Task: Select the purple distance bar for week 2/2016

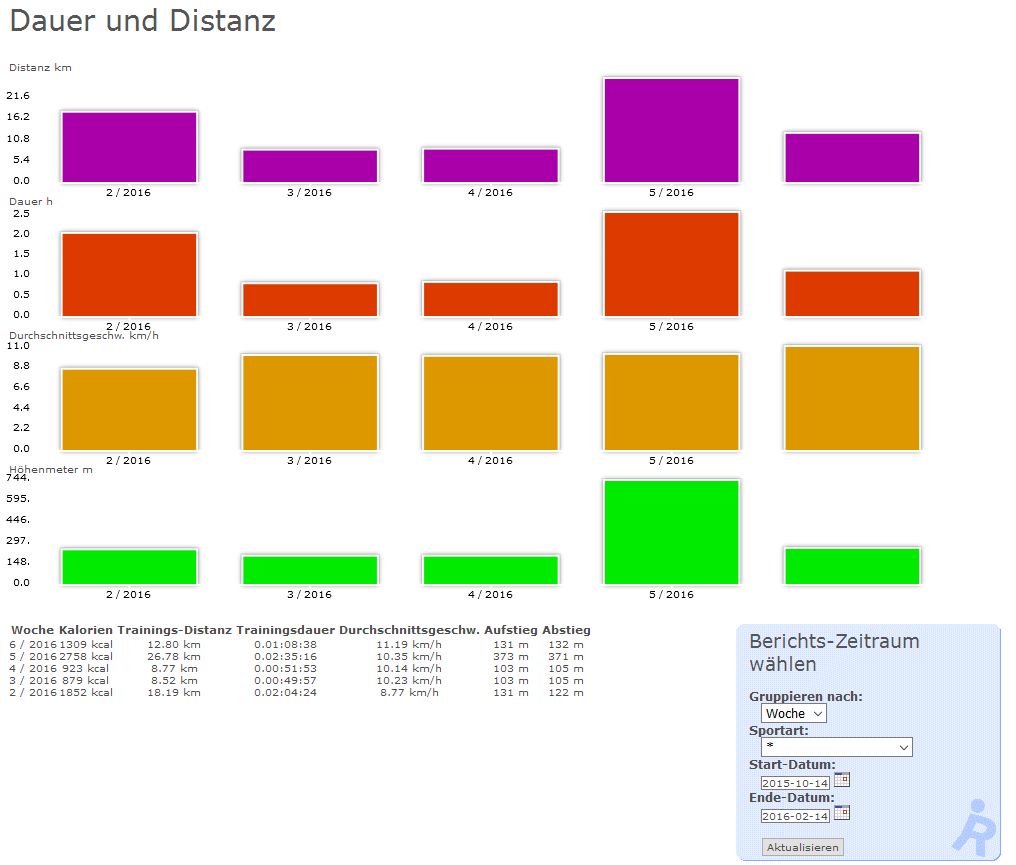Action: 129,147
